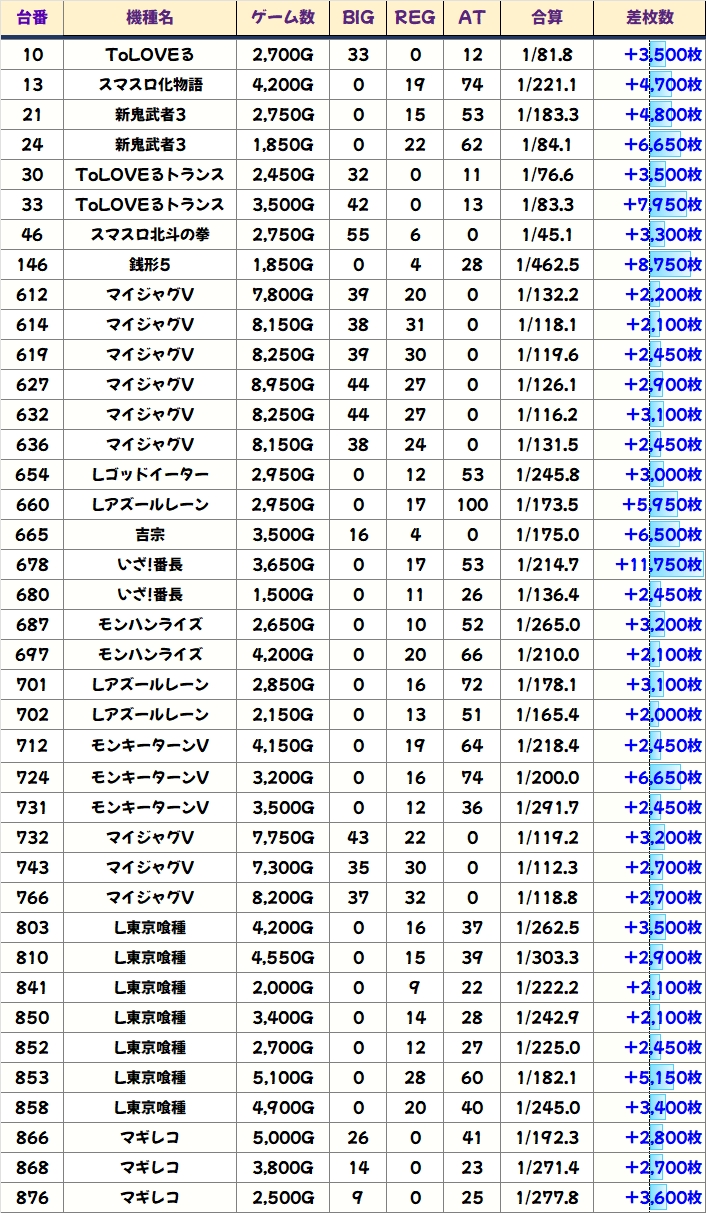The height and width of the screenshot is (1213, 706).
Task: Select the AT column header
Action: coord(473,18)
